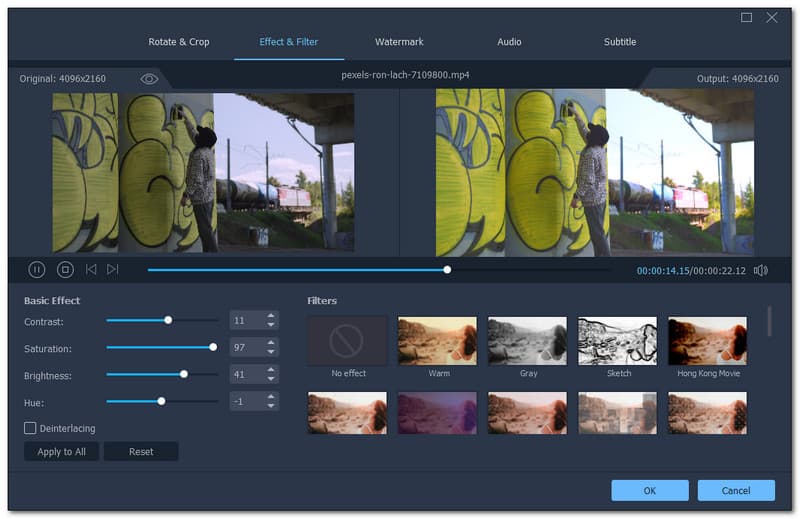
Task: Toggle the original preview eye icon
Action: (149, 78)
